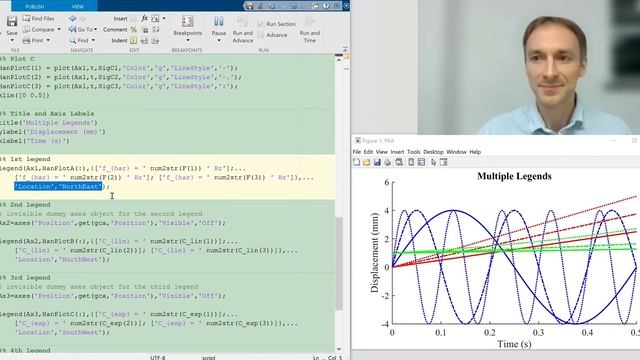Open the File menu in Figure 1
Image resolution: width=640 pixels, height=360 pixels.
357,152
